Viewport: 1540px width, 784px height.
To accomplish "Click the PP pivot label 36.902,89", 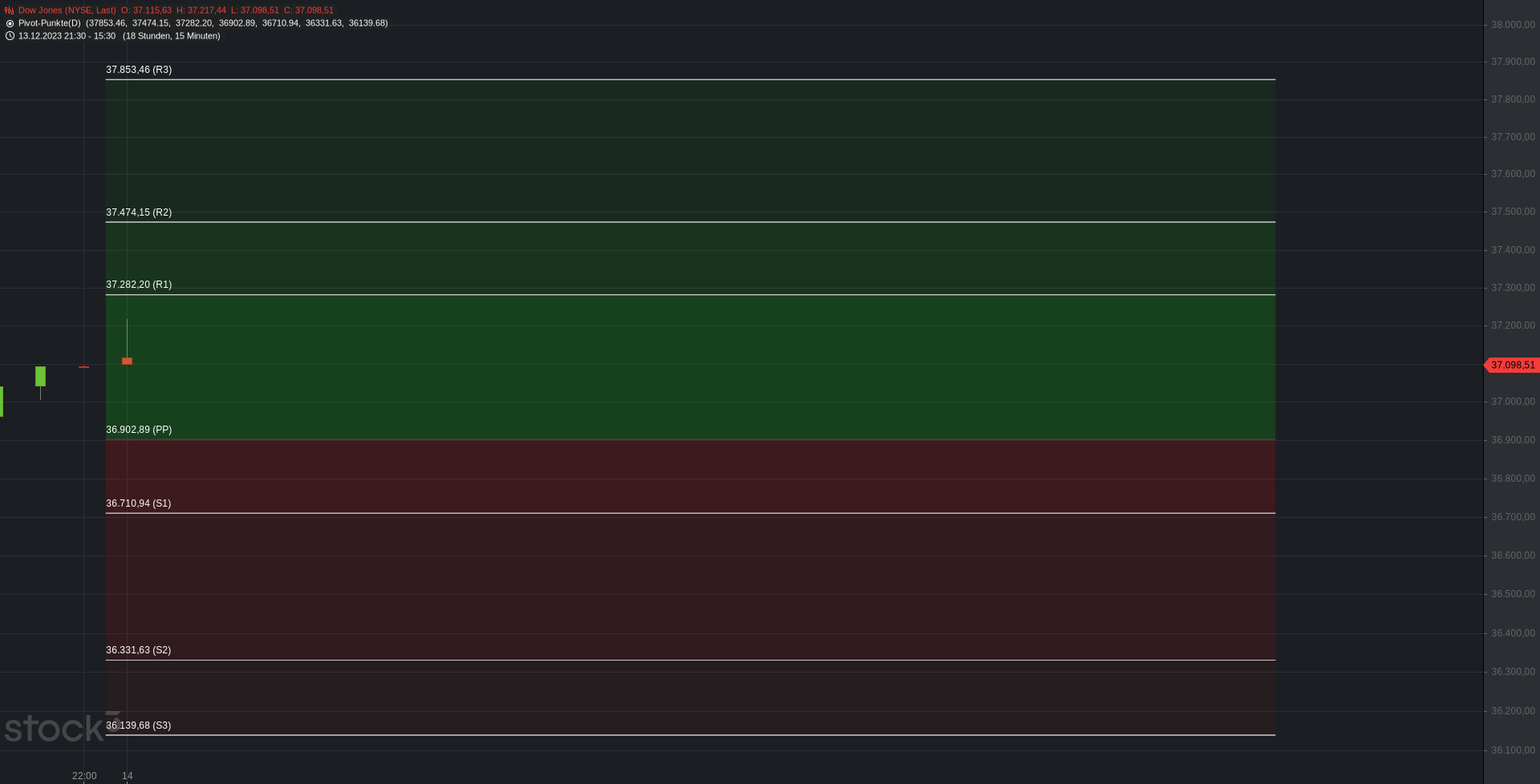I will pos(139,430).
